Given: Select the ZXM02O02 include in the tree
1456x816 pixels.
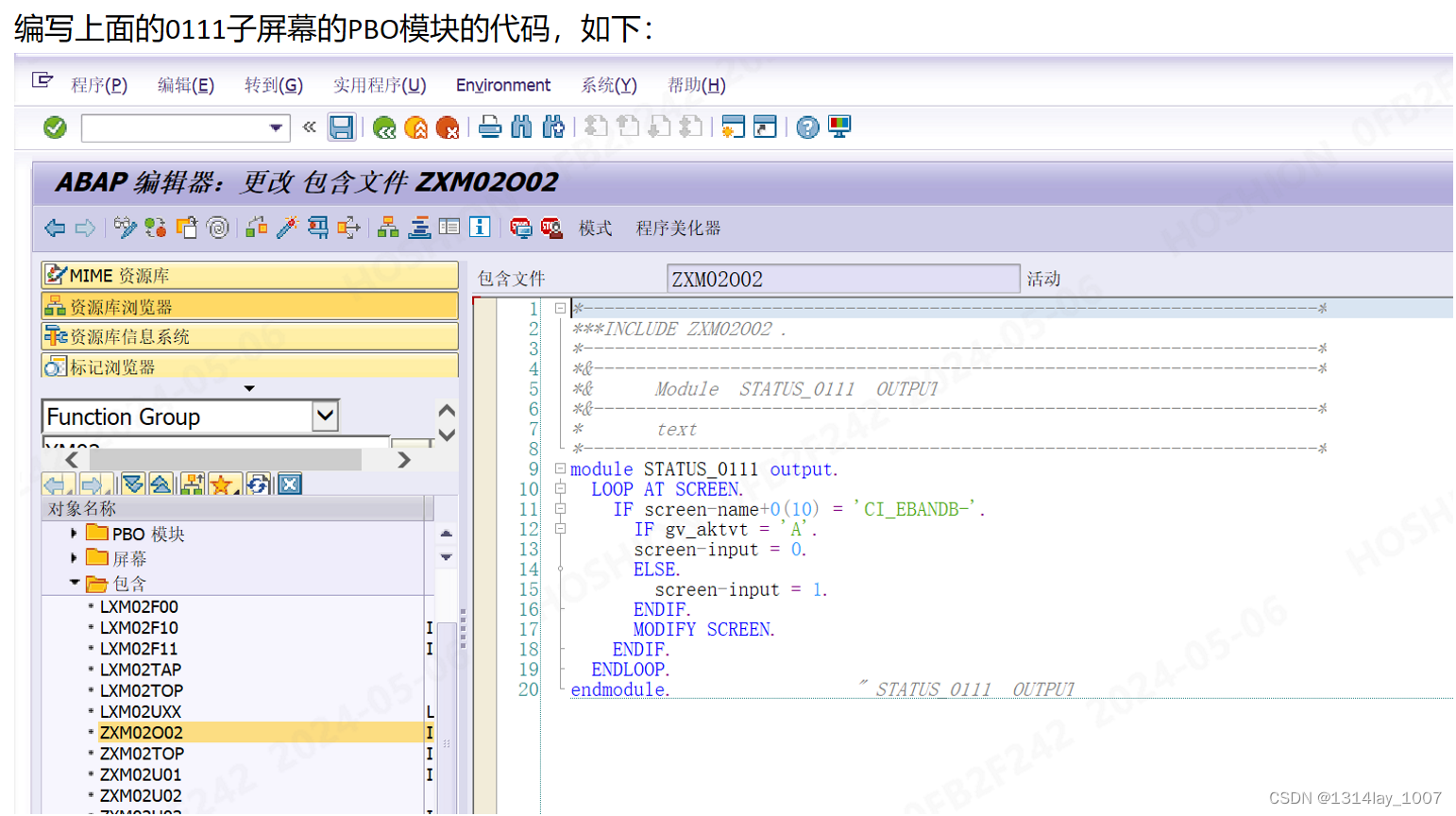Looking at the screenshot, I should tap(142, 732).
